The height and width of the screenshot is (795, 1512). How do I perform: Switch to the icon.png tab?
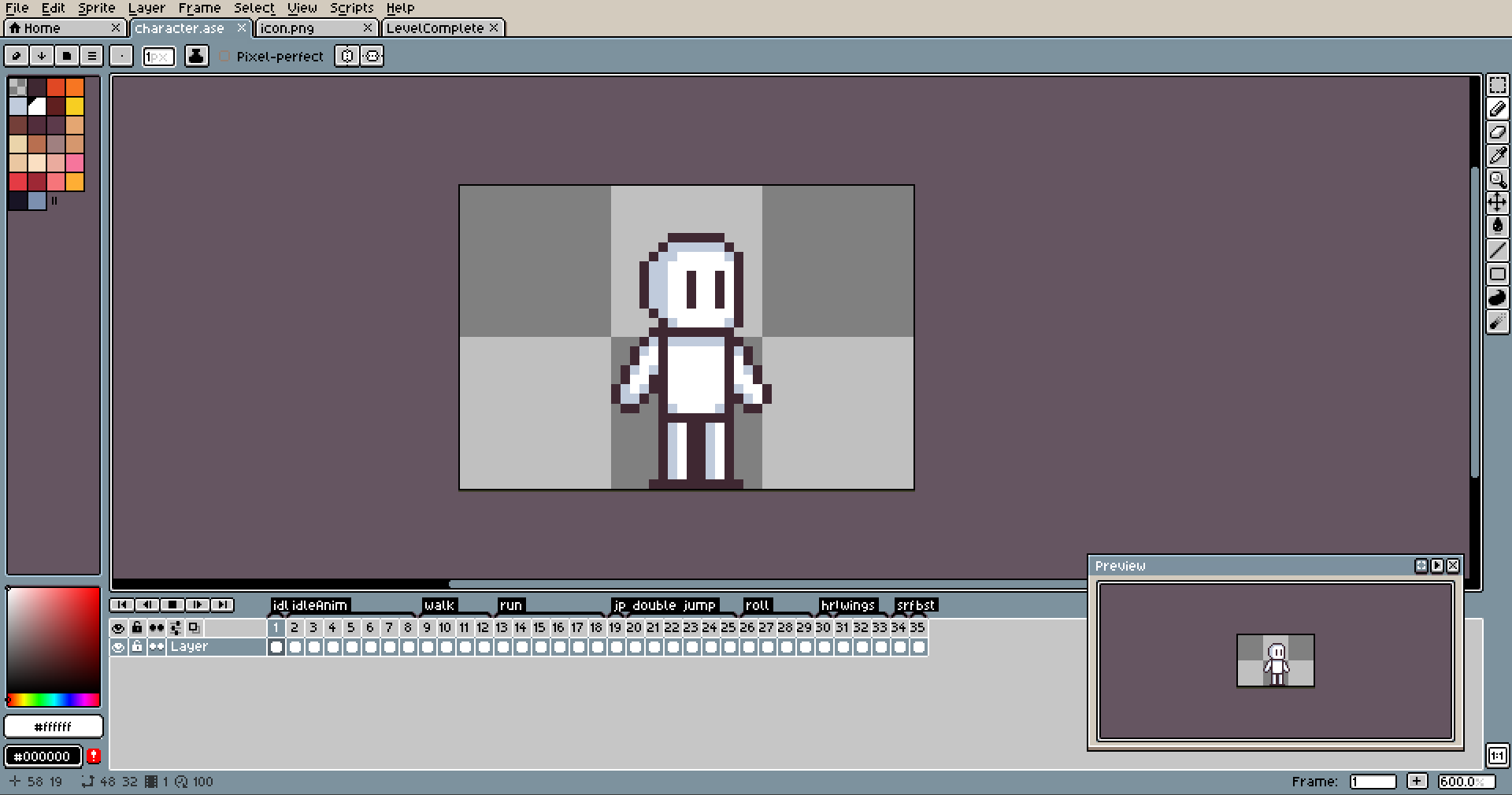[x=287, y=28]
